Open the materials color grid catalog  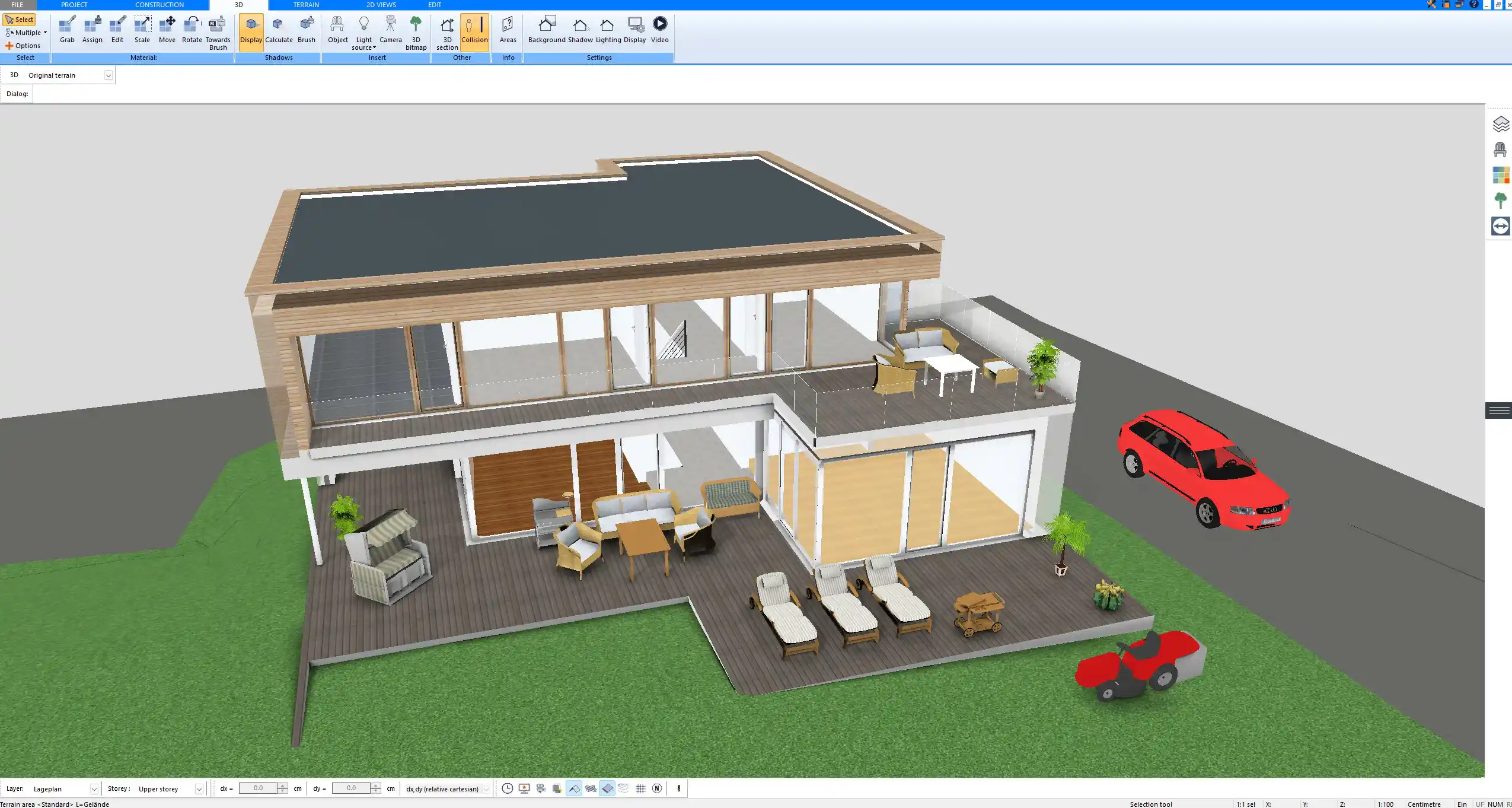point(1500,175)
